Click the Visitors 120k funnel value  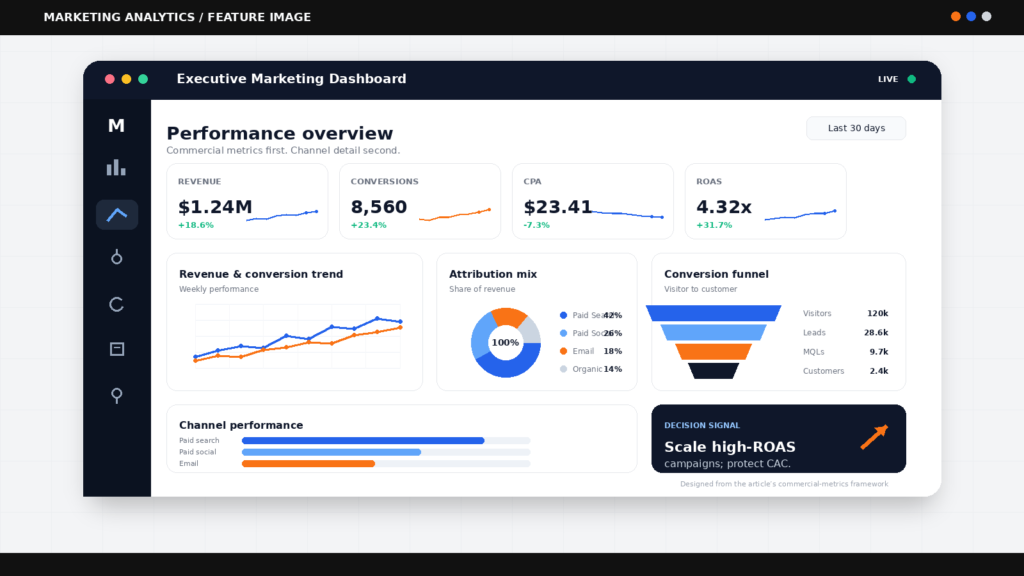(878, 313)
